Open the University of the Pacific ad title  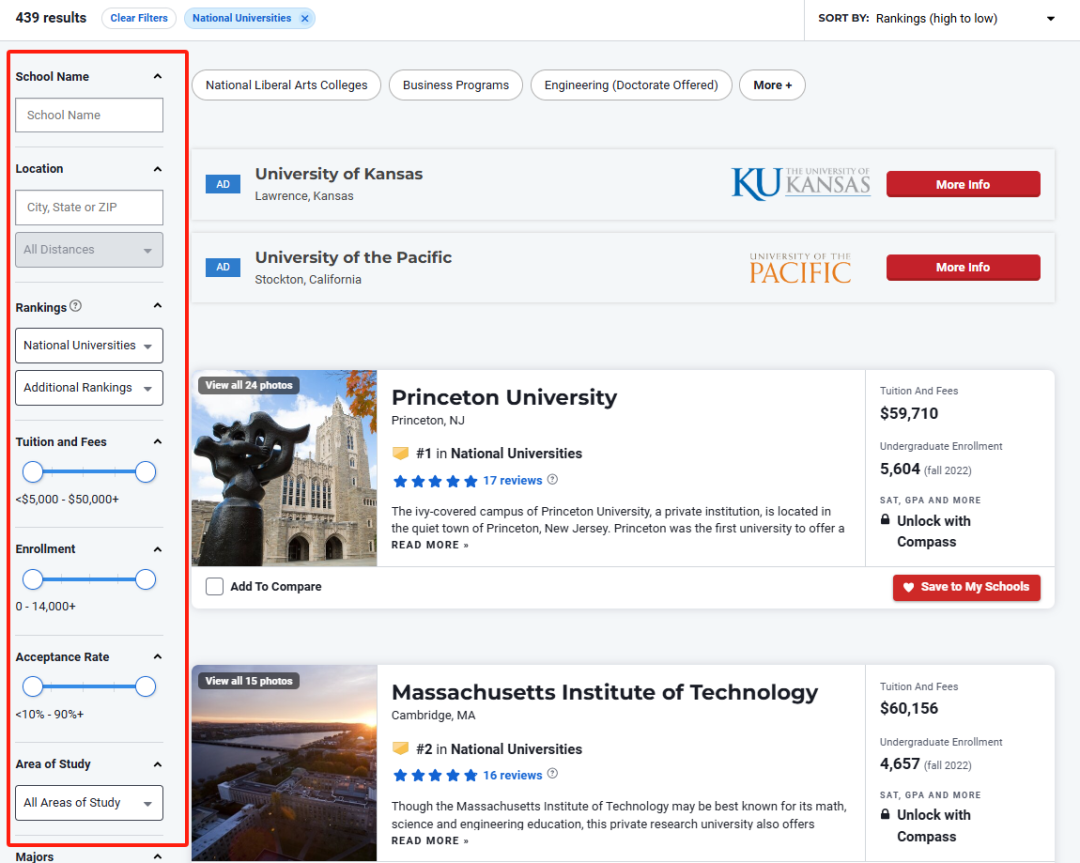353,258
